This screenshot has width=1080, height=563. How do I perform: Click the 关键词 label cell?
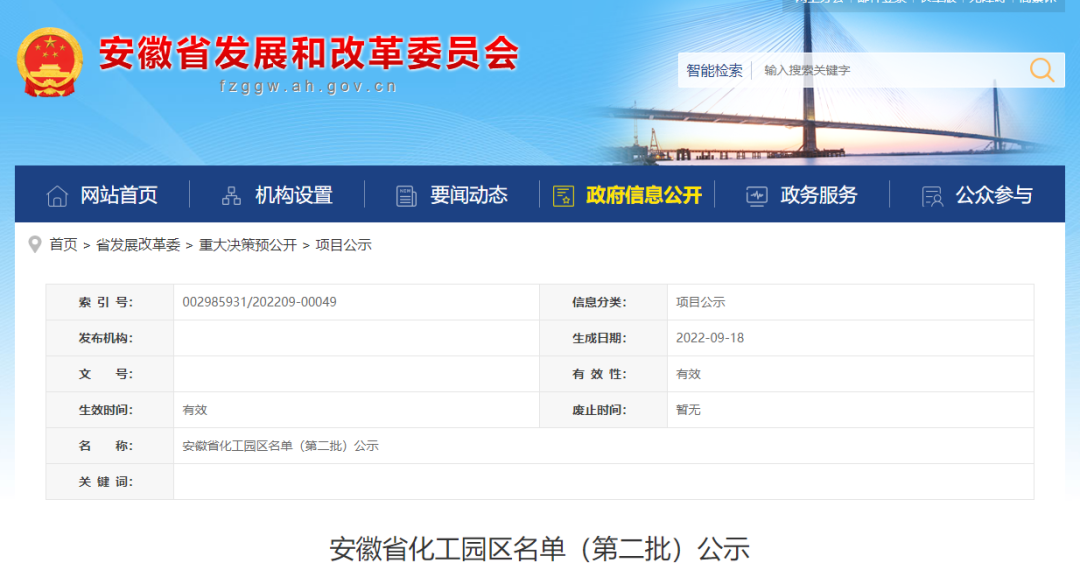pyautogui.click(x=110, y=482)
